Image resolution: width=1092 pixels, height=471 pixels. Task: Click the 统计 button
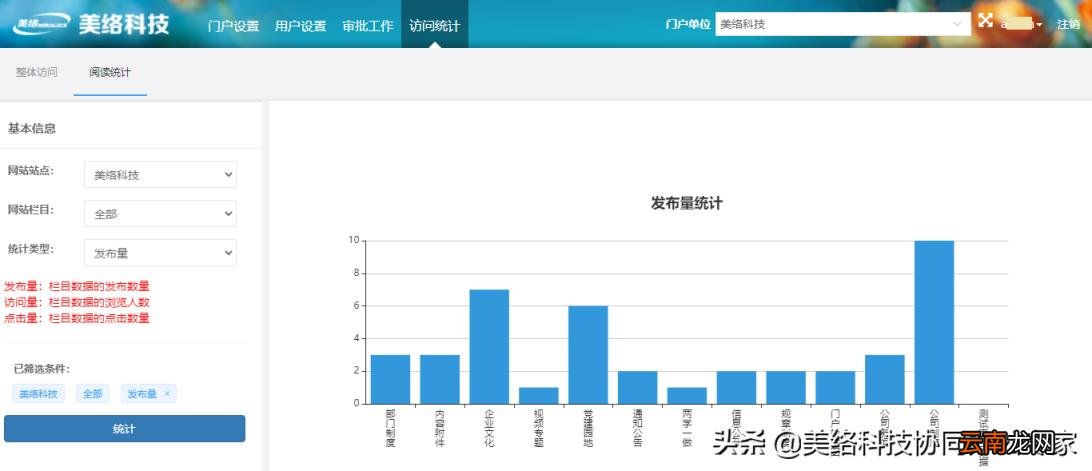[125, 428]
